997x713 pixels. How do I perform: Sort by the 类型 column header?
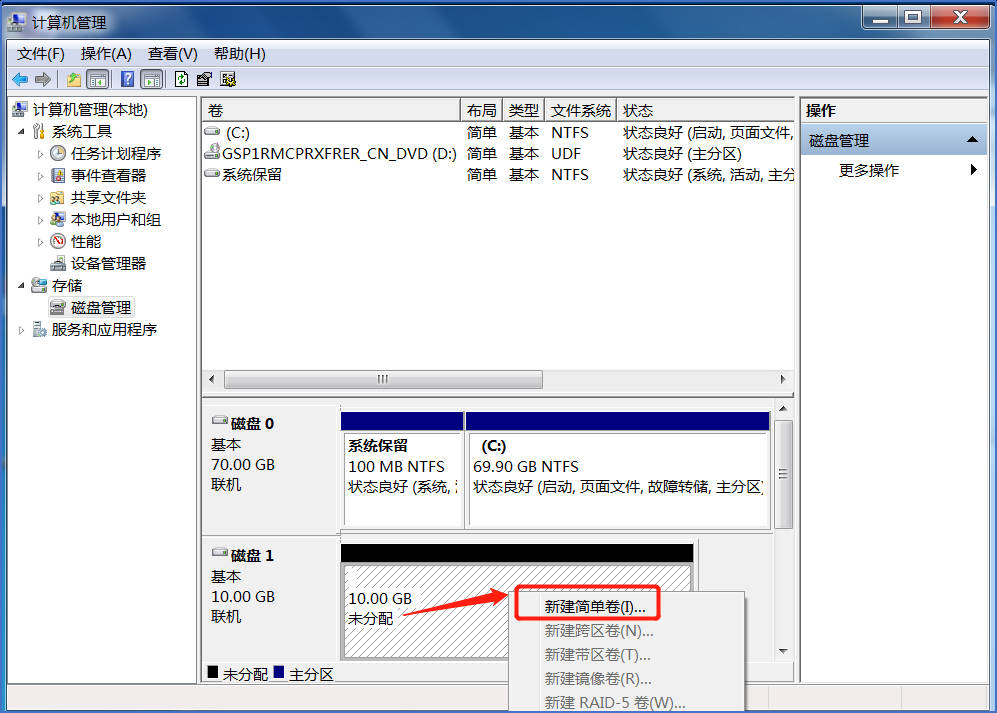point(523,110)
